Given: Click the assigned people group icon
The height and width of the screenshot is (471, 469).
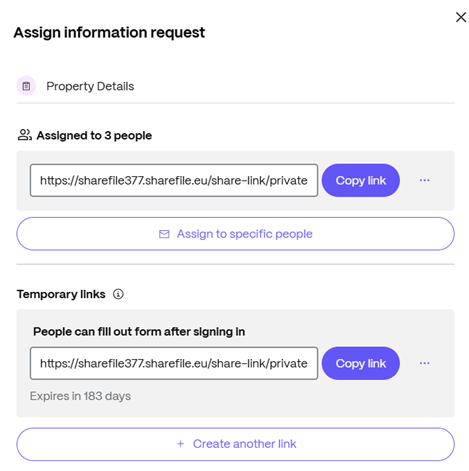Looking at the screenshot, I should [25, 135].
